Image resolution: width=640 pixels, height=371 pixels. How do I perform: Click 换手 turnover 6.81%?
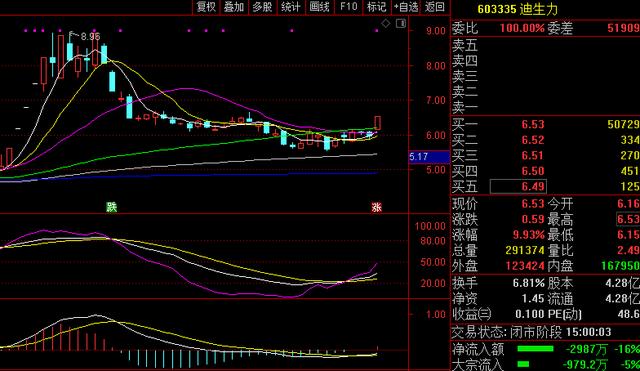pos(528,283)
